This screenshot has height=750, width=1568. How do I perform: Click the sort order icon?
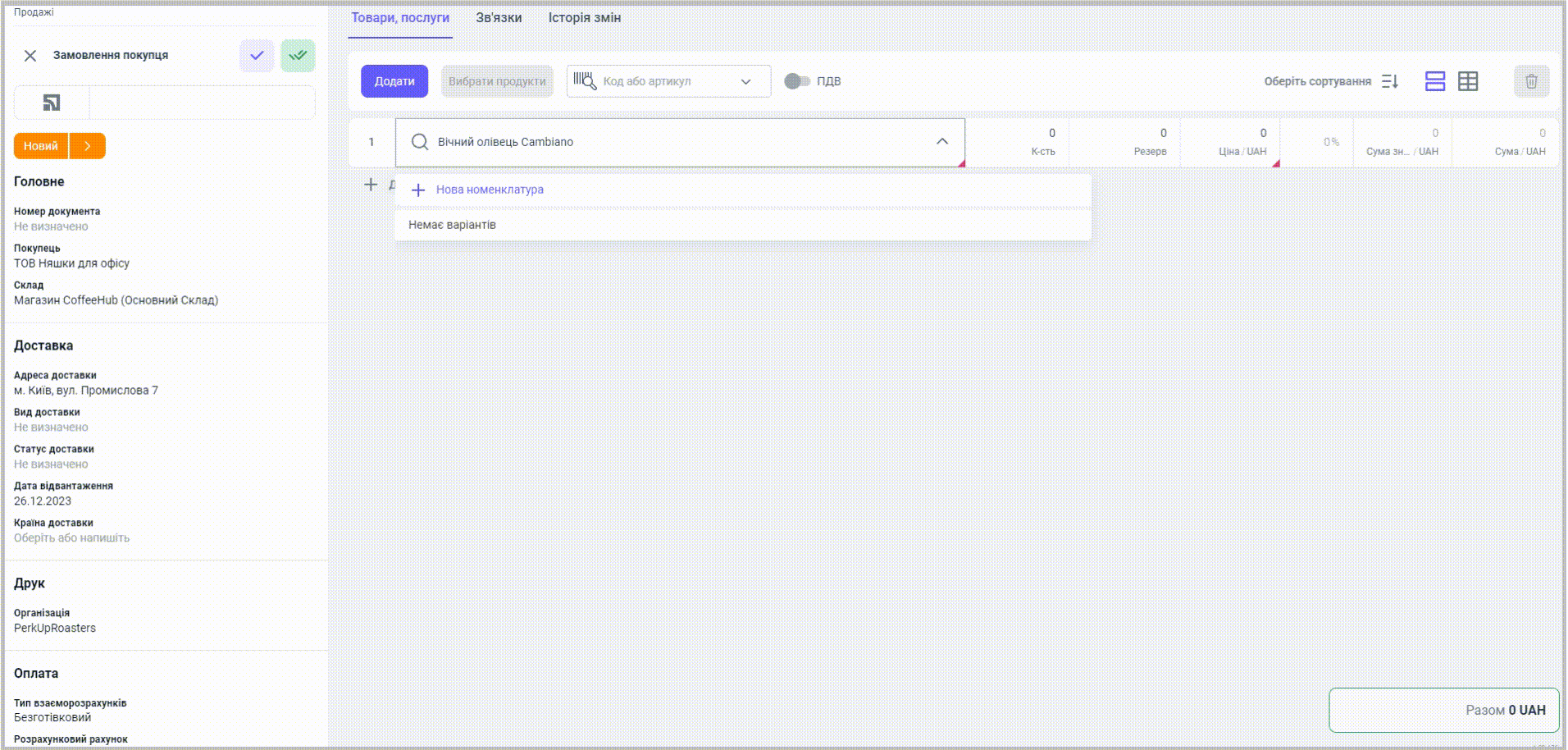click(1390, 81)
